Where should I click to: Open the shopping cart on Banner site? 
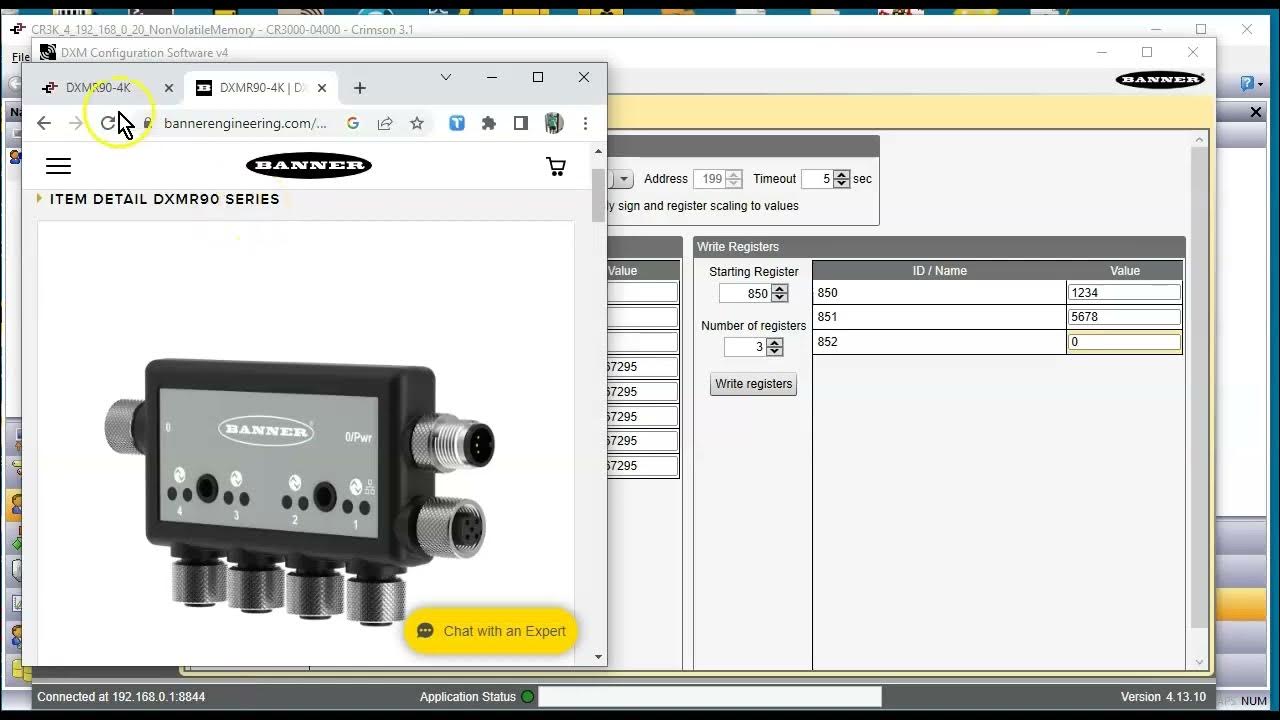tap(556, 166)
